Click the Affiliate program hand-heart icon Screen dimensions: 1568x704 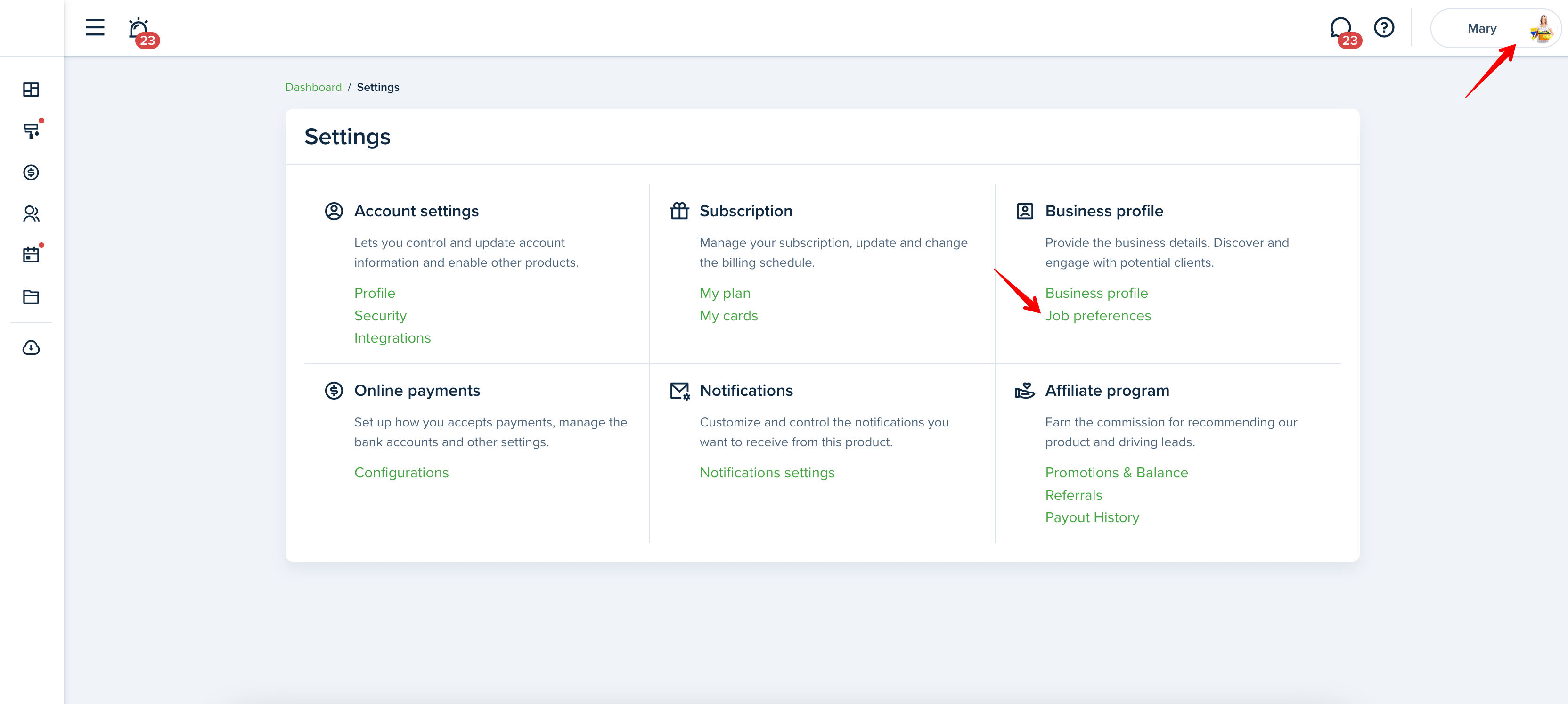click(1025, 390)
